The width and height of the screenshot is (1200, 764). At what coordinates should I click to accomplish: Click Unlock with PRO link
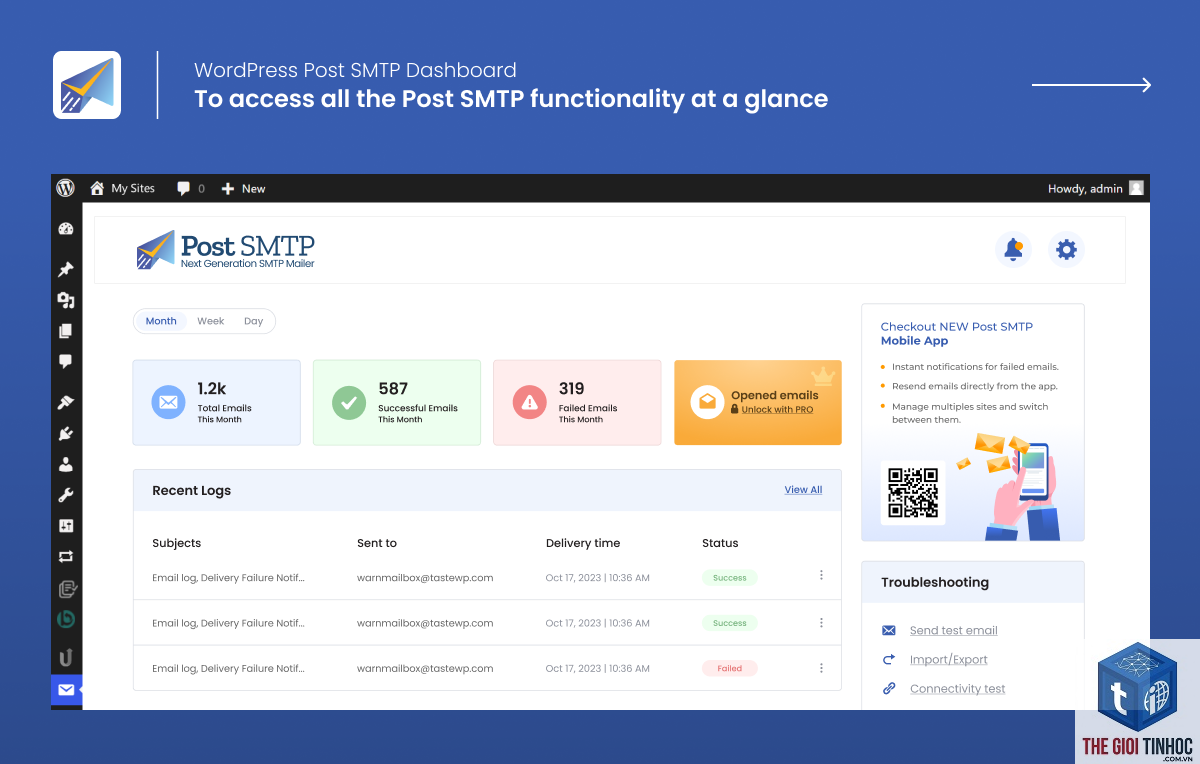tap(777, 410)
